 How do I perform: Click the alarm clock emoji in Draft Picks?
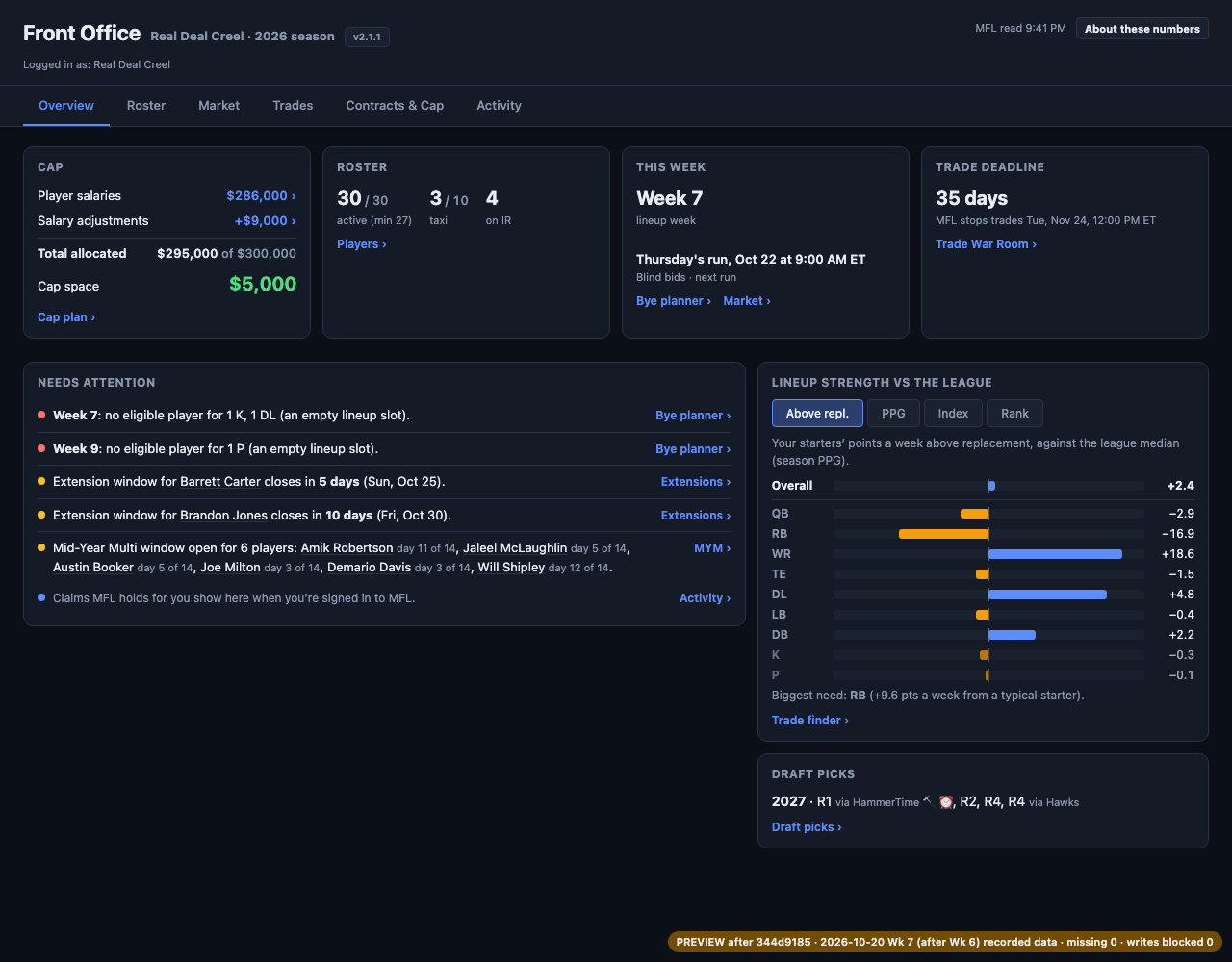click(x=946, y=801)
